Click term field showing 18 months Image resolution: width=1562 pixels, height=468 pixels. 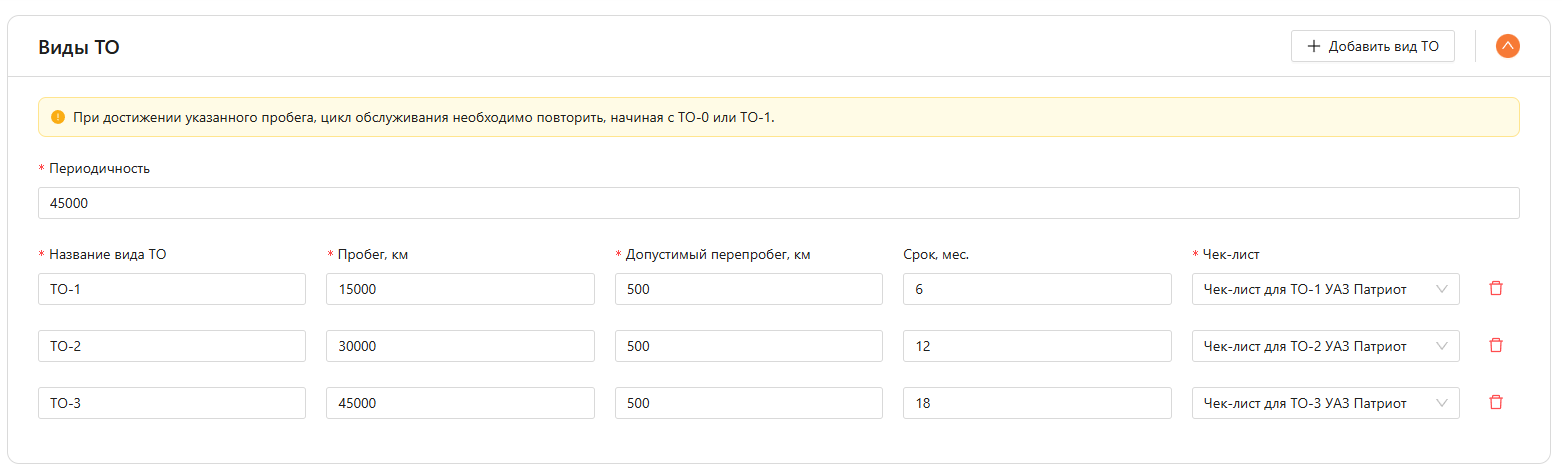pyautogui.click(x=1036, y=403)
